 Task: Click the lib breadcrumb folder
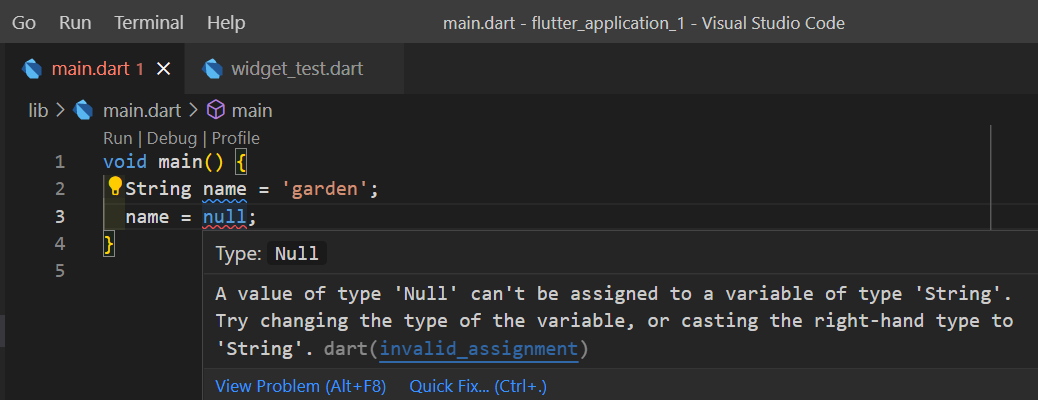pos(38,111)
